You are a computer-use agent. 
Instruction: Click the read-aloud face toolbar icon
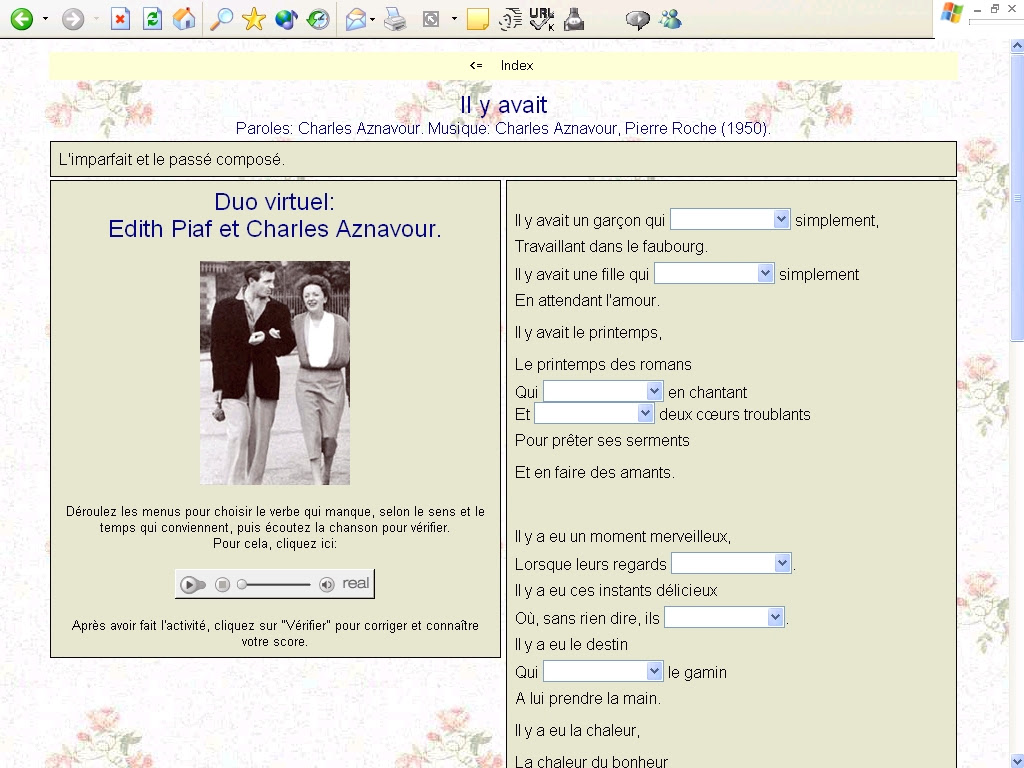tap(511, 20)
